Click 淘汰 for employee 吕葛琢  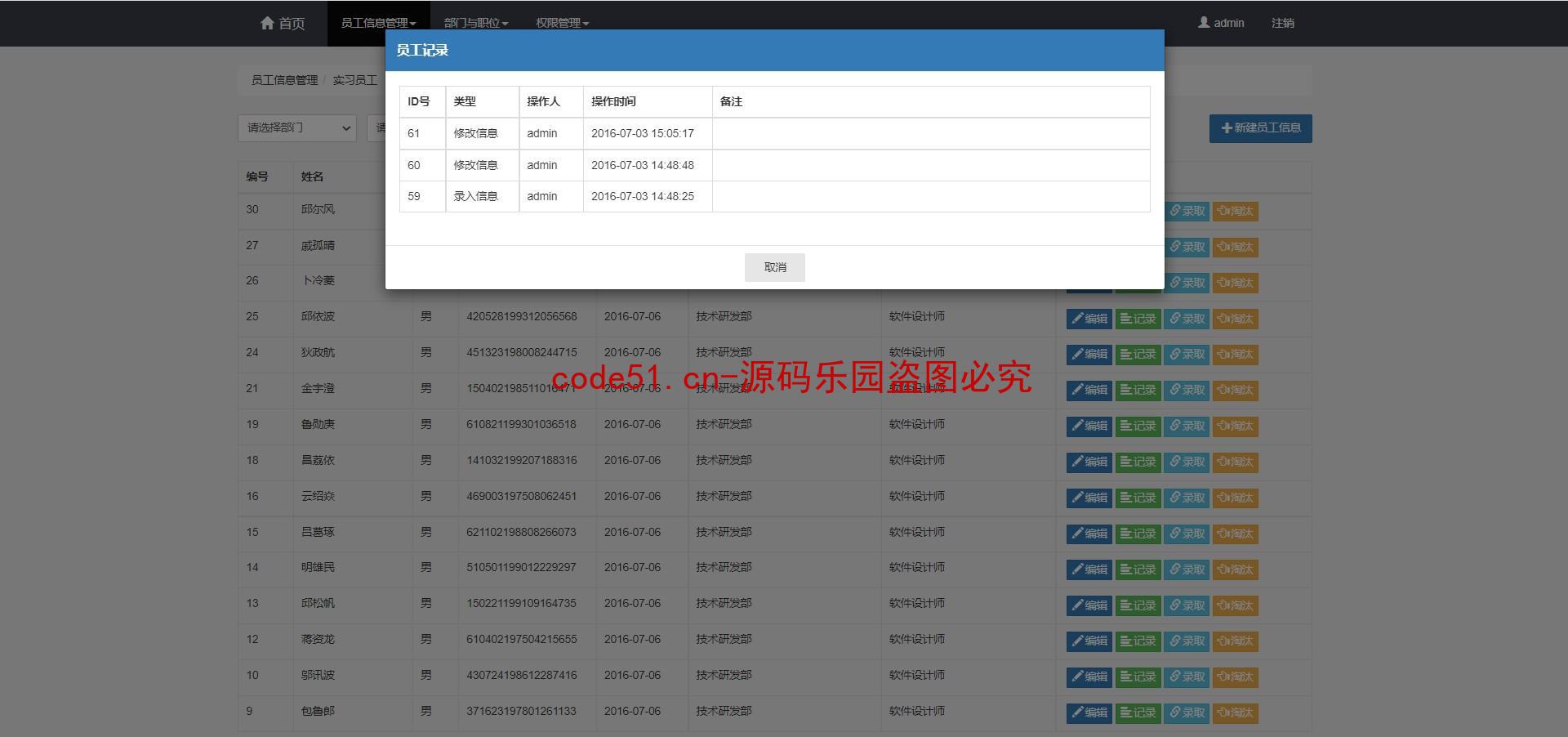point(1235,534)
